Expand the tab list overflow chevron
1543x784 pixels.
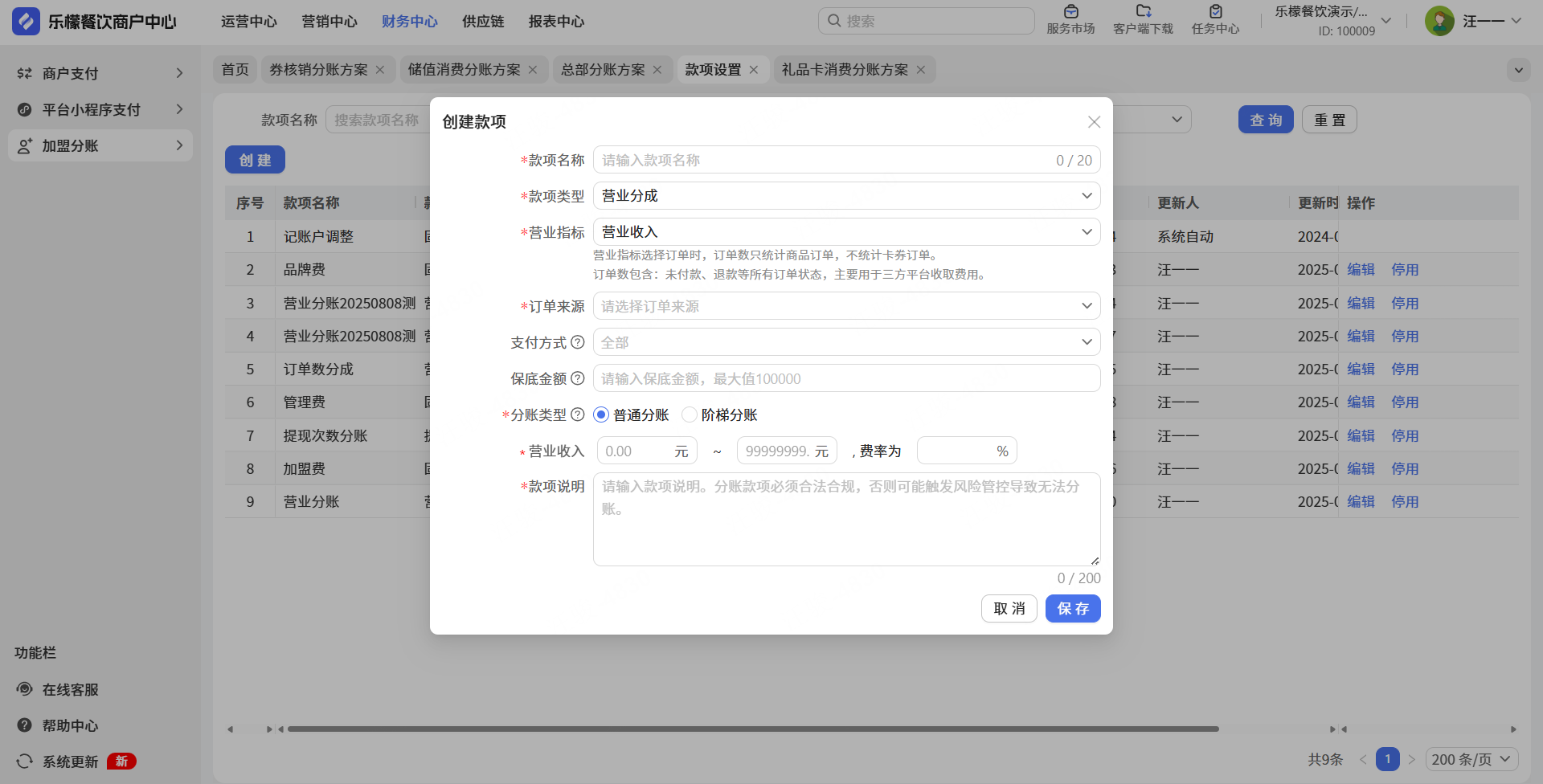pyautogui.click(x=1518, y=70)
